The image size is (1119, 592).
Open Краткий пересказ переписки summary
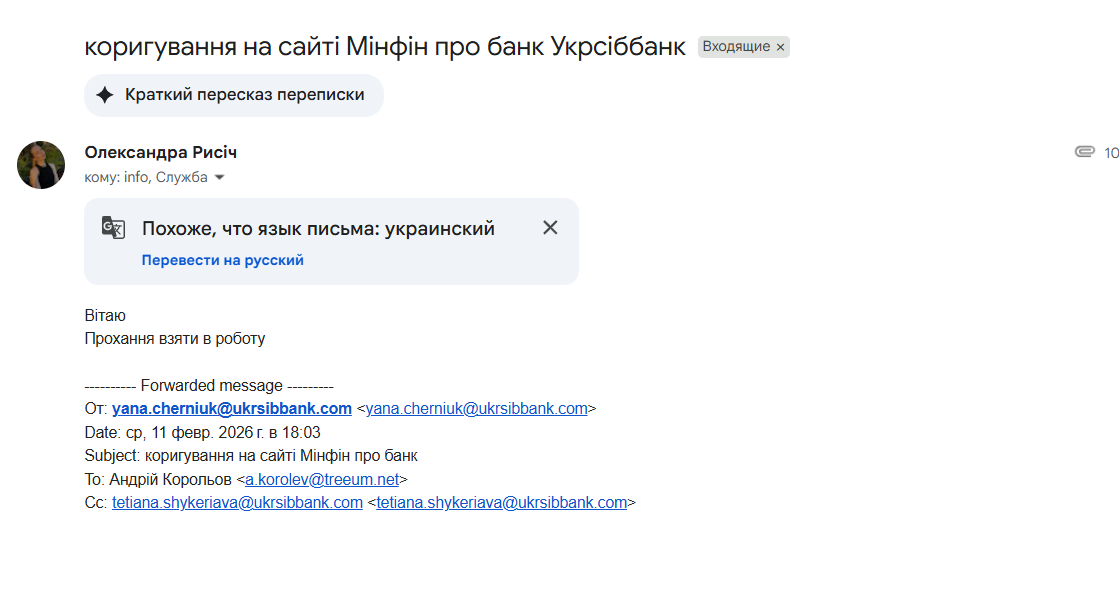(233, 95)
